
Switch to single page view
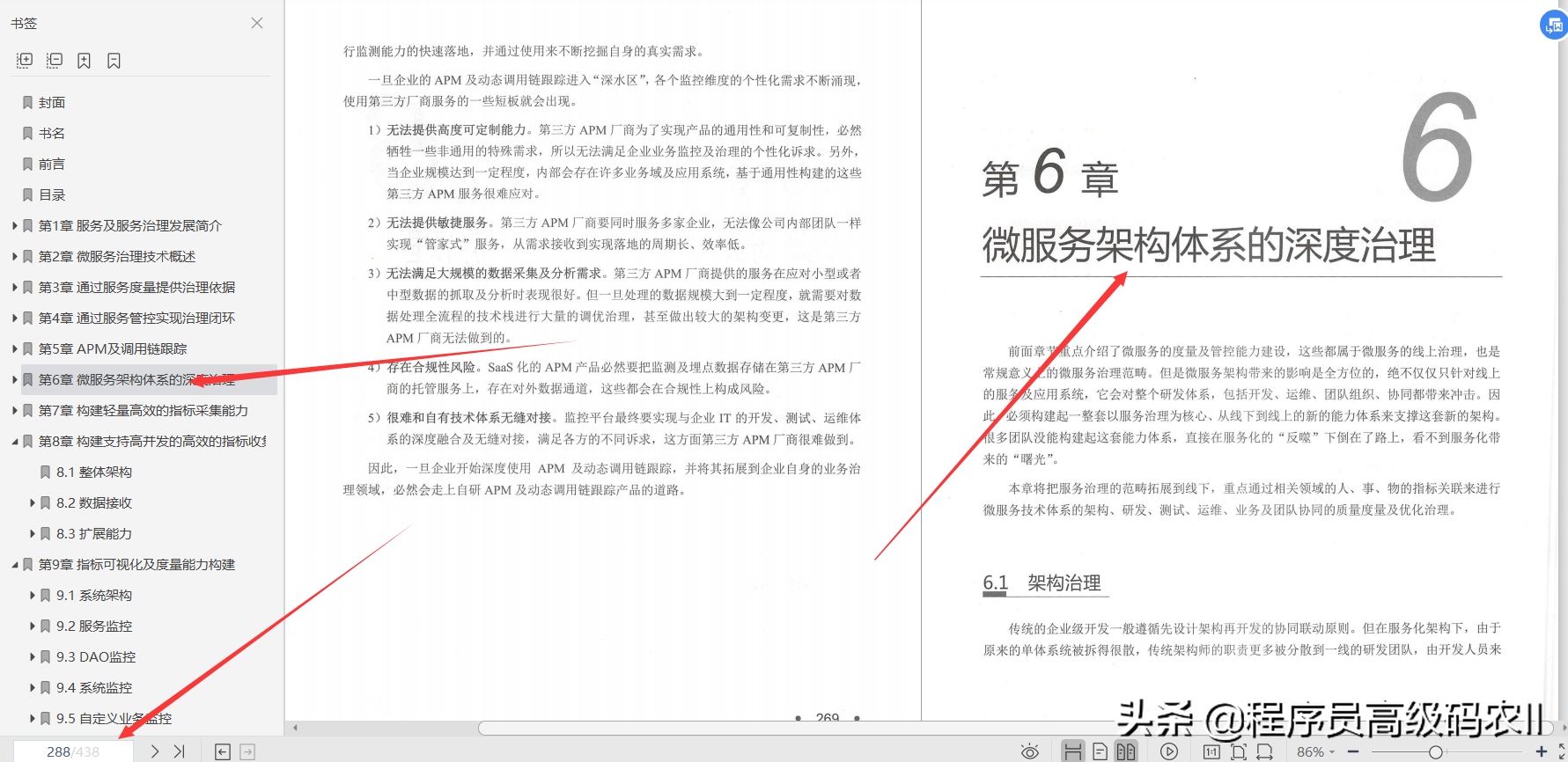(x=1100, y=751)
